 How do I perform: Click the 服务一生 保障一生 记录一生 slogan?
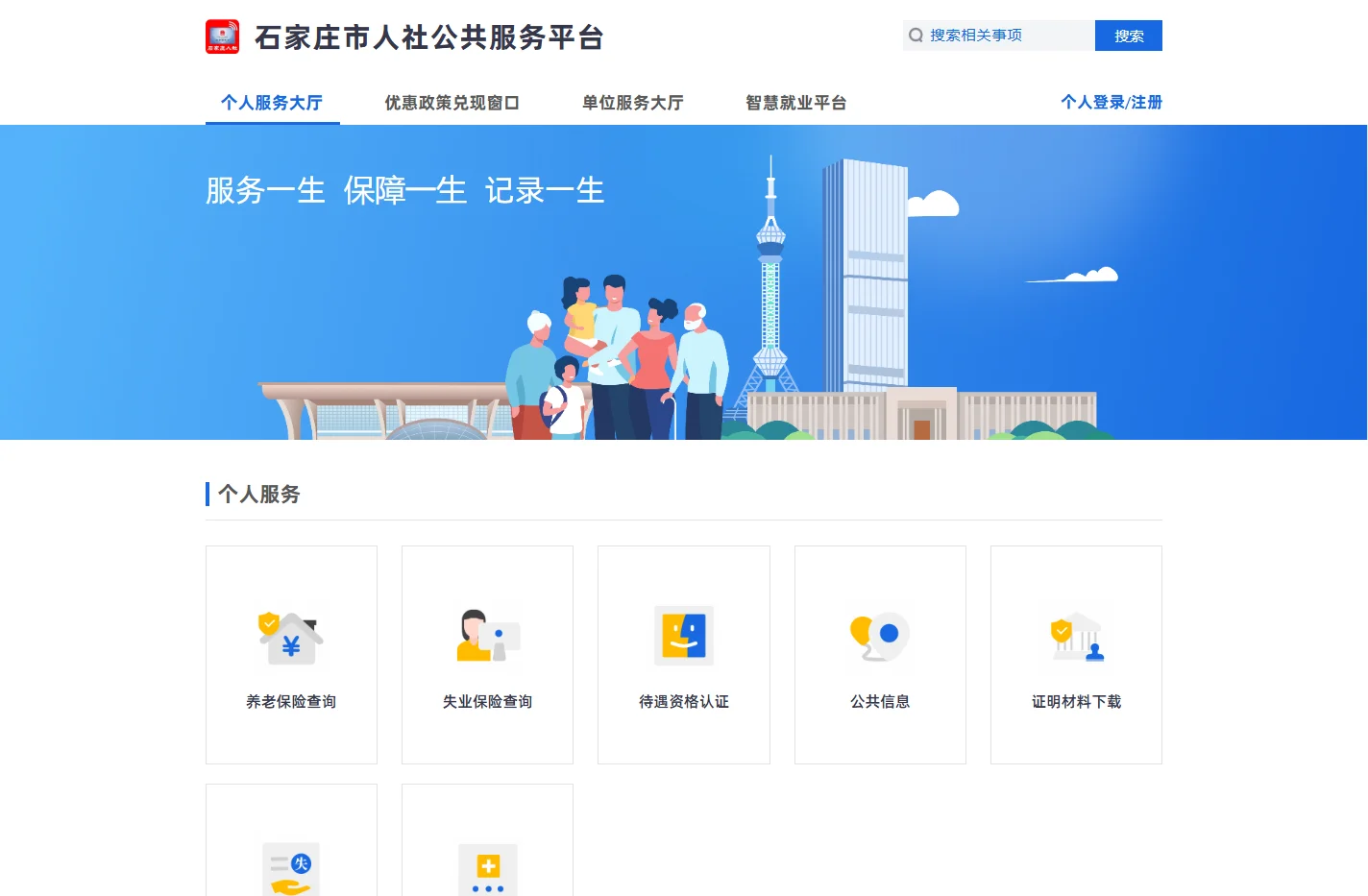click(x=404, y=190)
